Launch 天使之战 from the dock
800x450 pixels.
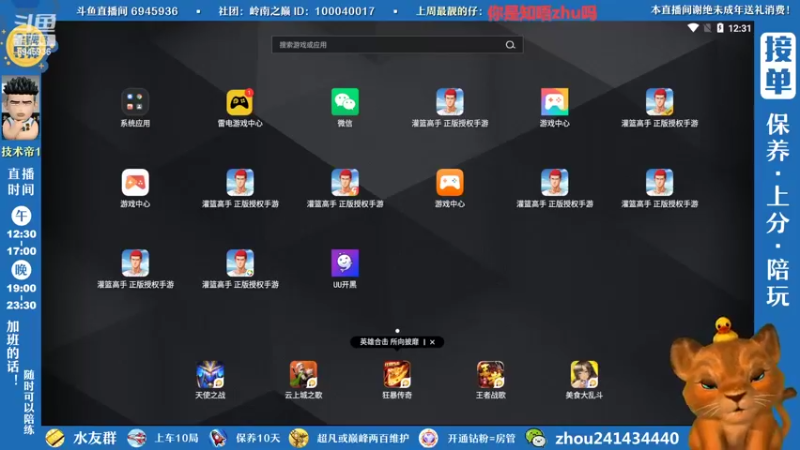click(210, 375)
